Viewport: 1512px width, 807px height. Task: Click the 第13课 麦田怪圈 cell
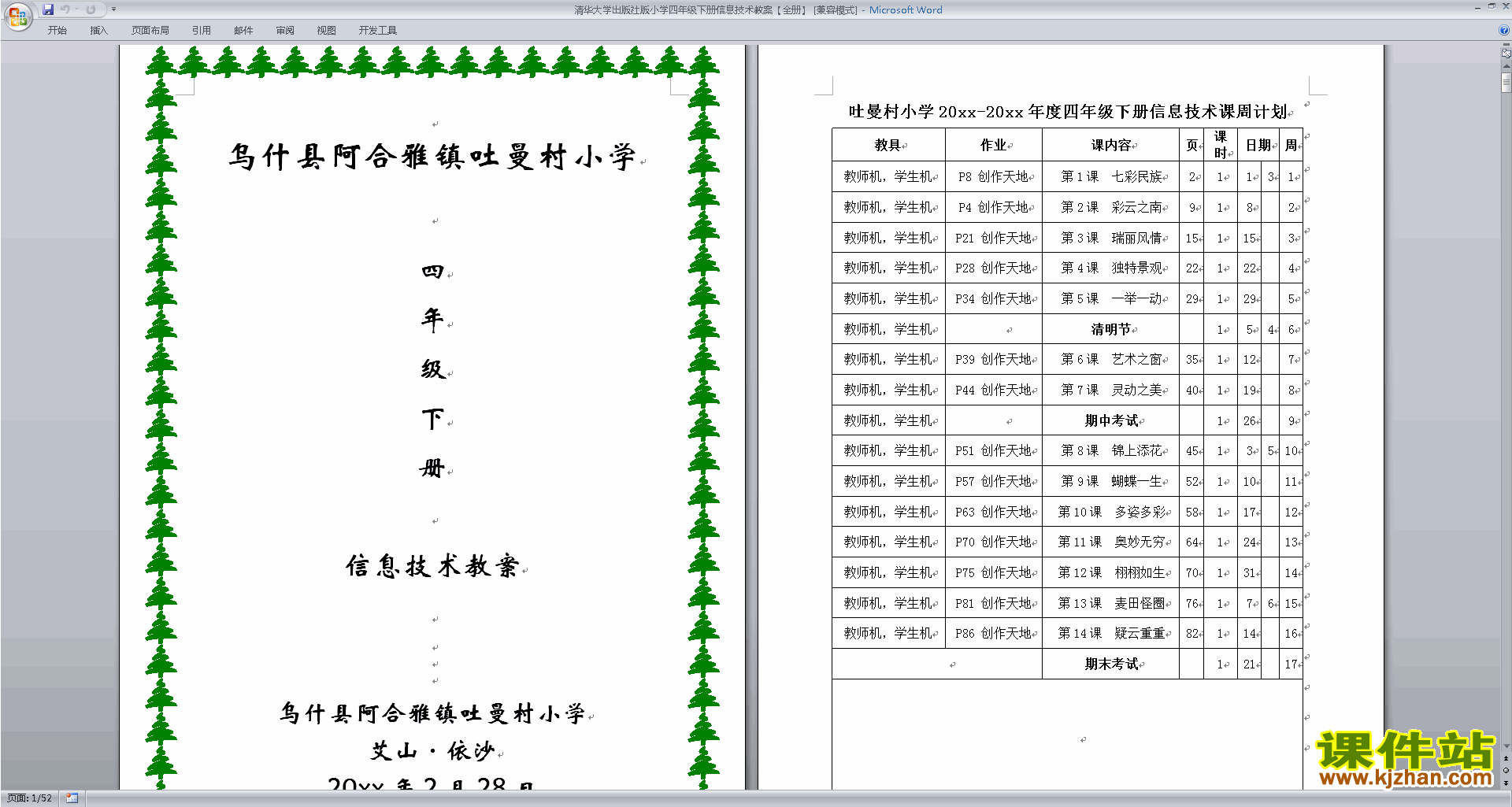[x=1110, y=603]
